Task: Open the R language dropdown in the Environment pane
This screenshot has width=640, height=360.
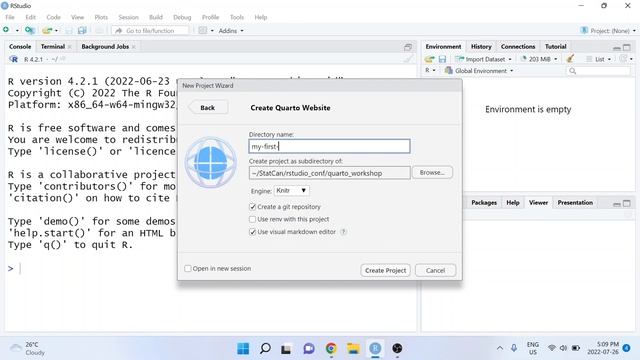Action: 430,71
